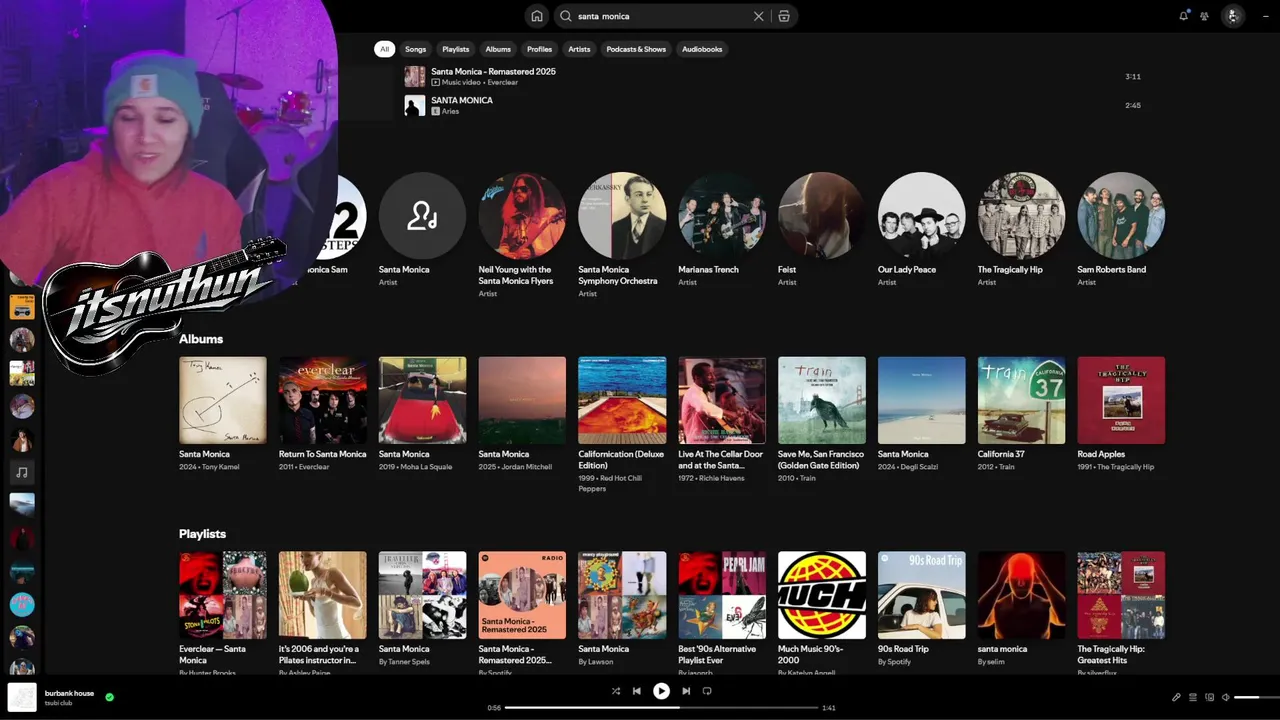Click the green saved checkmark for burbank house

coord(110,697)
